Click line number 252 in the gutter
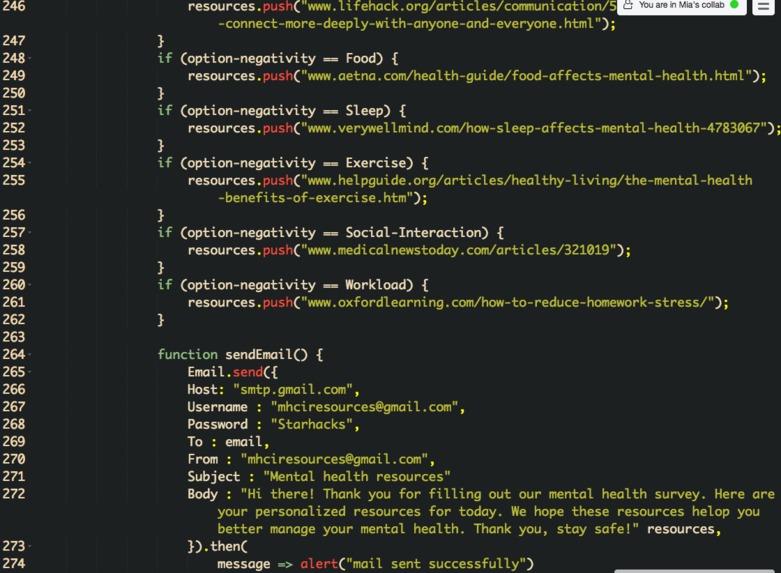Screen dimensions: 781x573 coord(13,128)
